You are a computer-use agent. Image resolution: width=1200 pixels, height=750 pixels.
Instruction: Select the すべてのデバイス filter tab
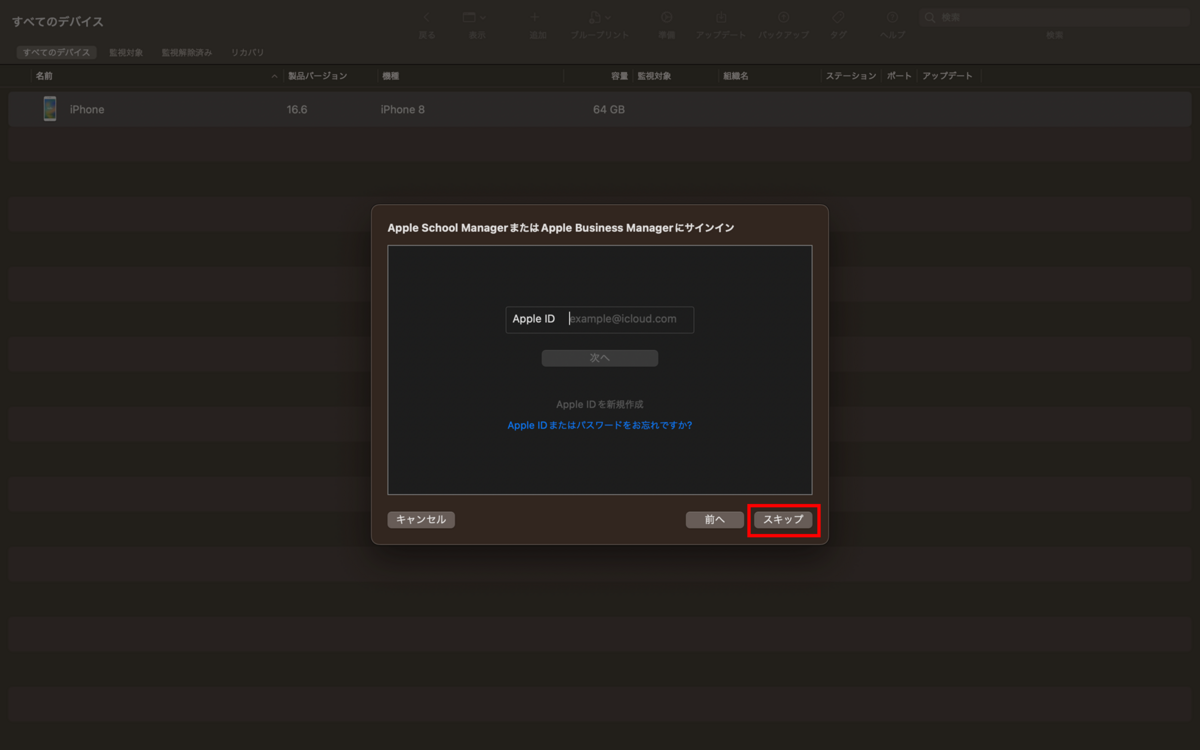[57, 52]
